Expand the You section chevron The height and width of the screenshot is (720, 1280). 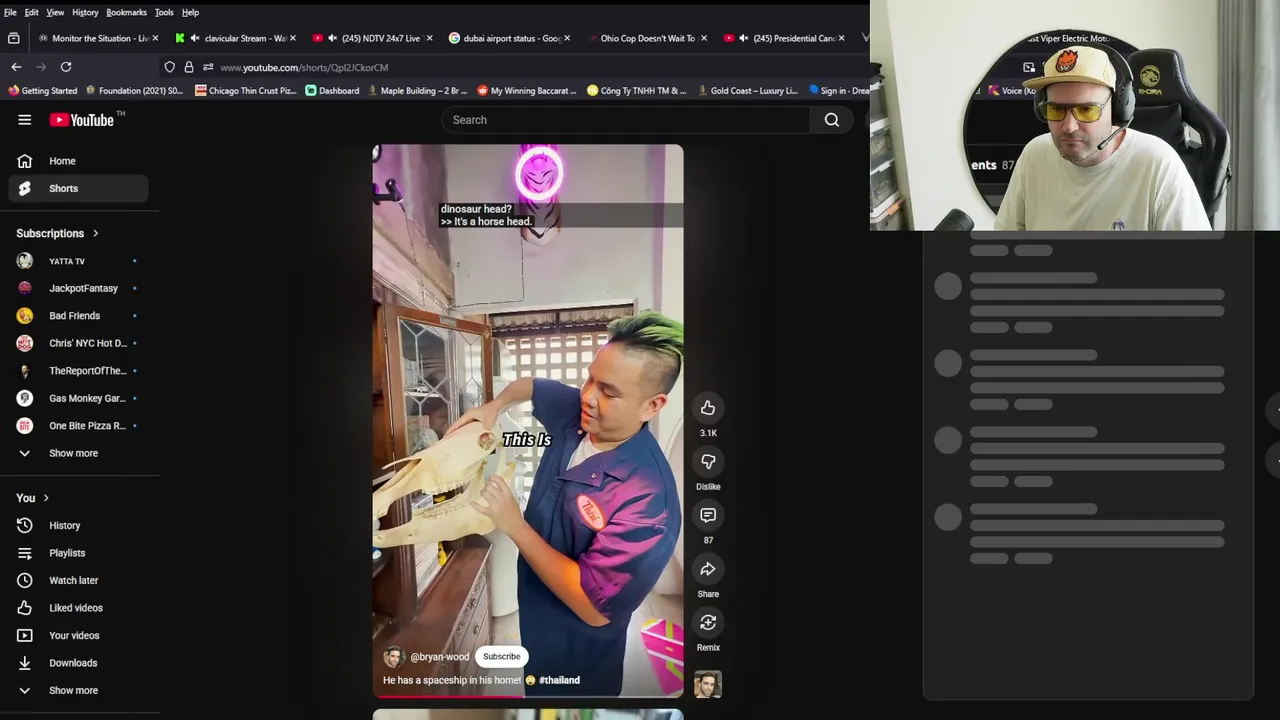46,498
